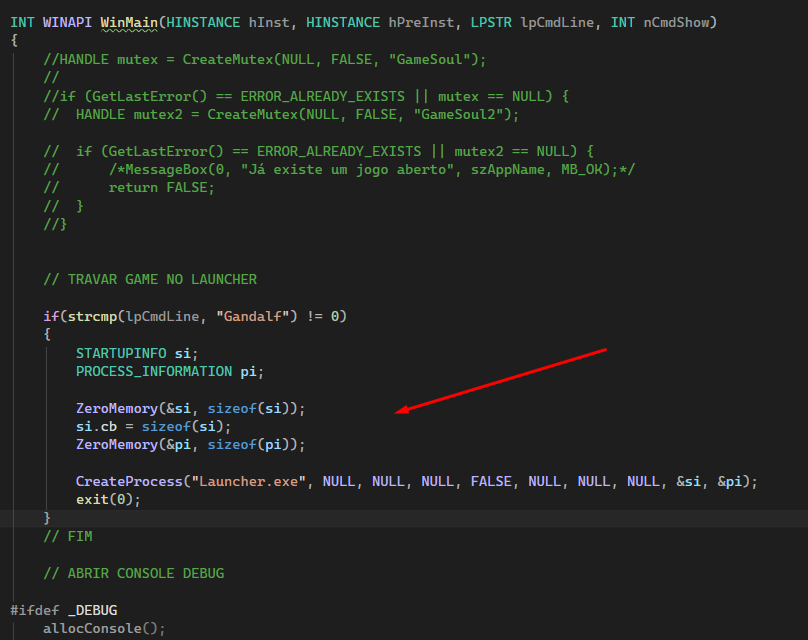
Task: Click the ZeroMemory(&pi, sizeof(pi)) line
Action: (x=190, y=444)
